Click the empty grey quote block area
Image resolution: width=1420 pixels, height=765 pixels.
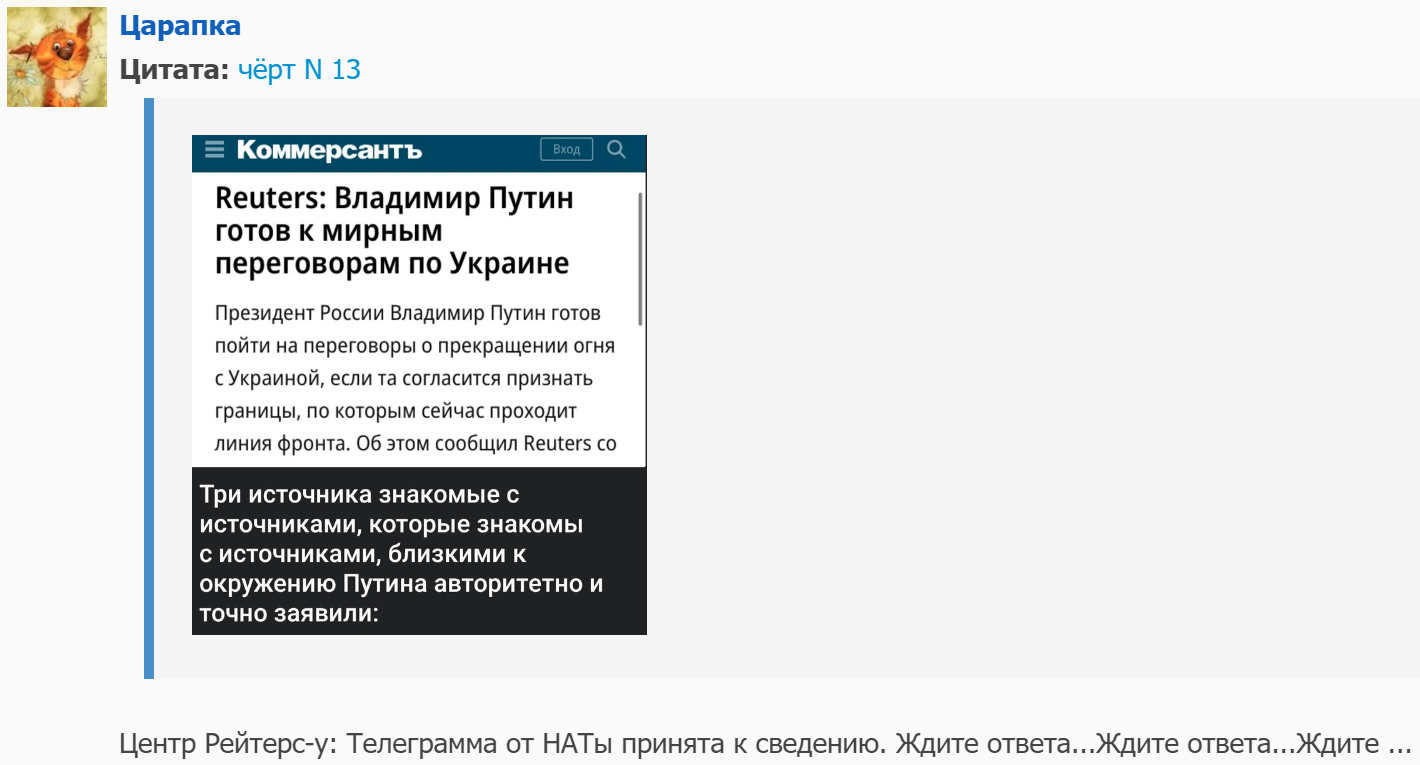pos(1000,400)
